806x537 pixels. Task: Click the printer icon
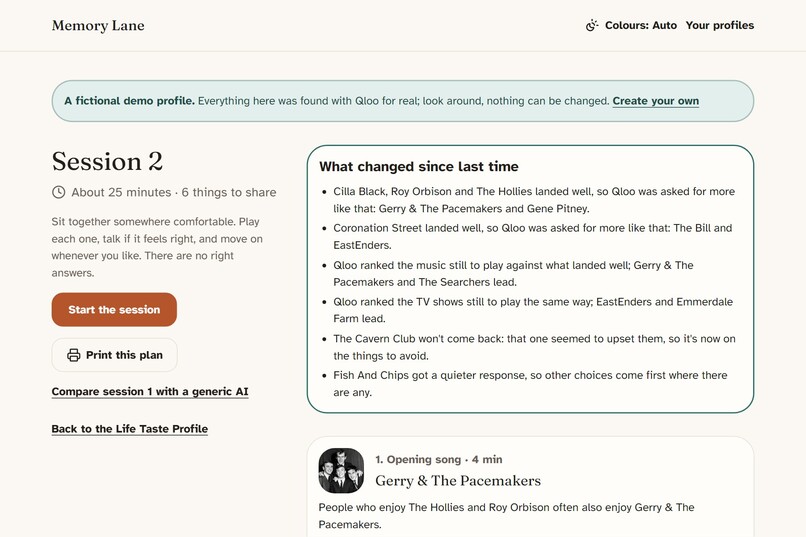click(74, 355)
